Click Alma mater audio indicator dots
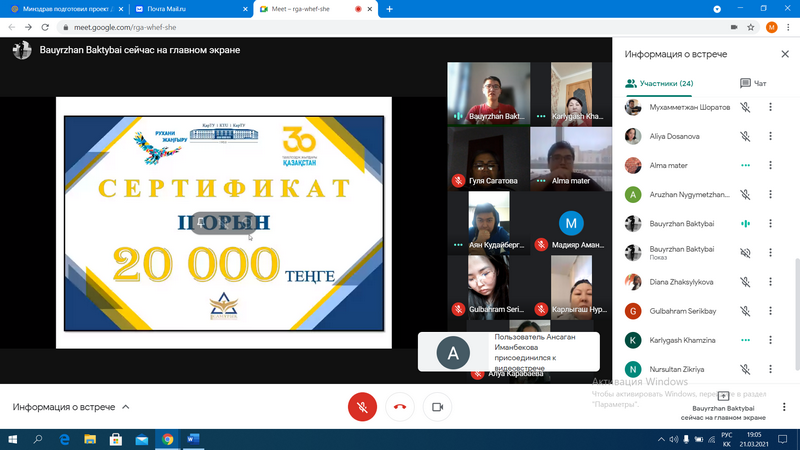This screenshot has height=450, width=800. (x=745, y=165)
